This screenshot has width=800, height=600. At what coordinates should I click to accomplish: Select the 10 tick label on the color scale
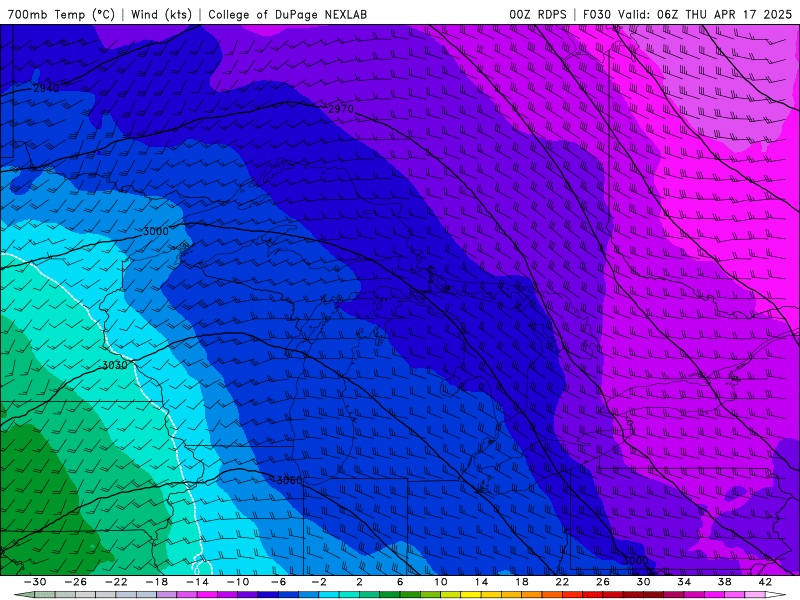441,582
